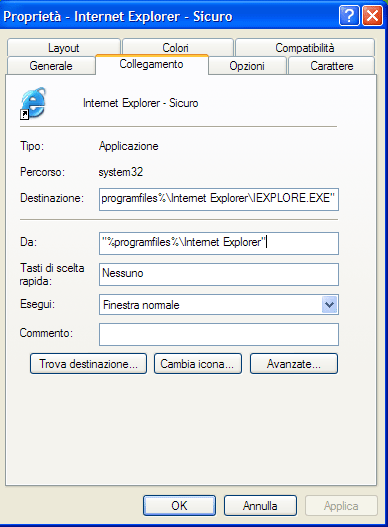Click the Annulla button
The width and height of the screenshot is (388, 527).
(x=260, y=505)
